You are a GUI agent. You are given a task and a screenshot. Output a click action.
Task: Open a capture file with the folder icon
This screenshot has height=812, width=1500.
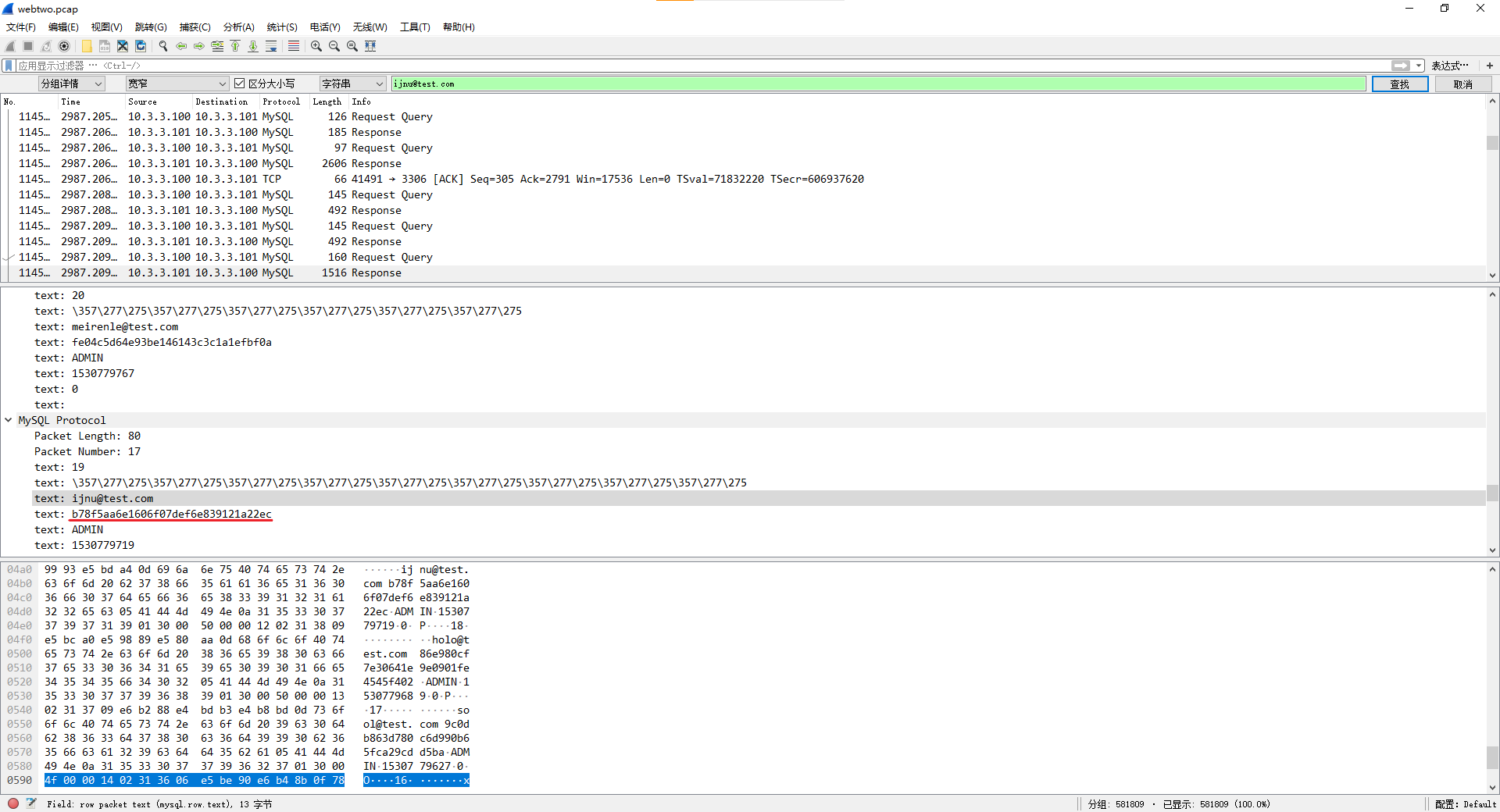coord(87,46)
